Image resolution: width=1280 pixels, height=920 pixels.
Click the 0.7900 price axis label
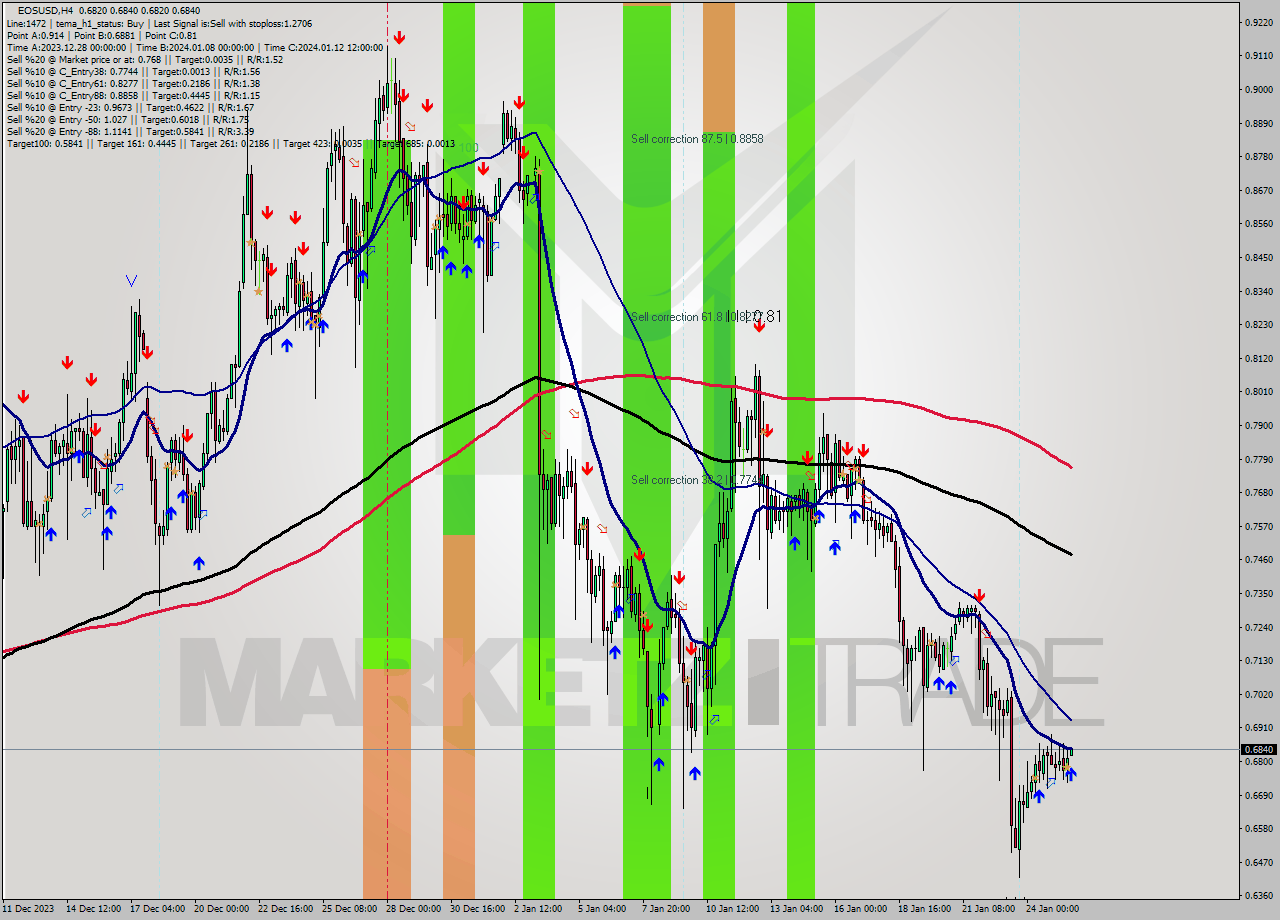coord(1259,426)
